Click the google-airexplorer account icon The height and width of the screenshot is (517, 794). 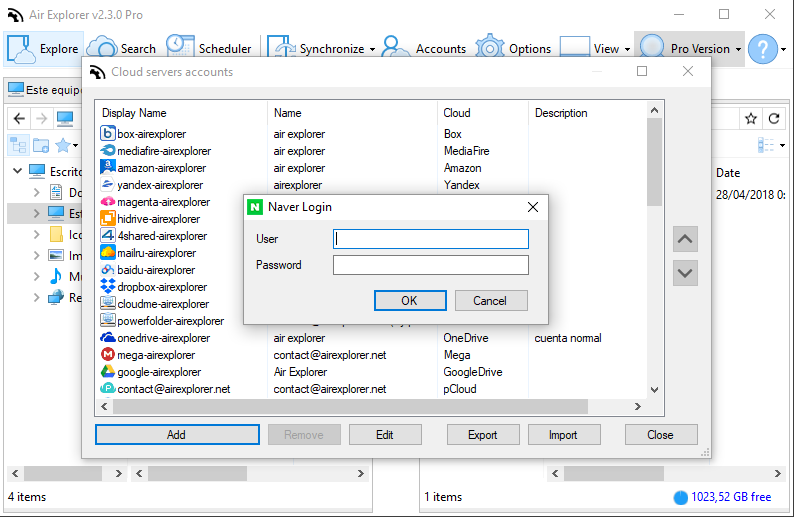pyautogui.click(x=107, y=372)
